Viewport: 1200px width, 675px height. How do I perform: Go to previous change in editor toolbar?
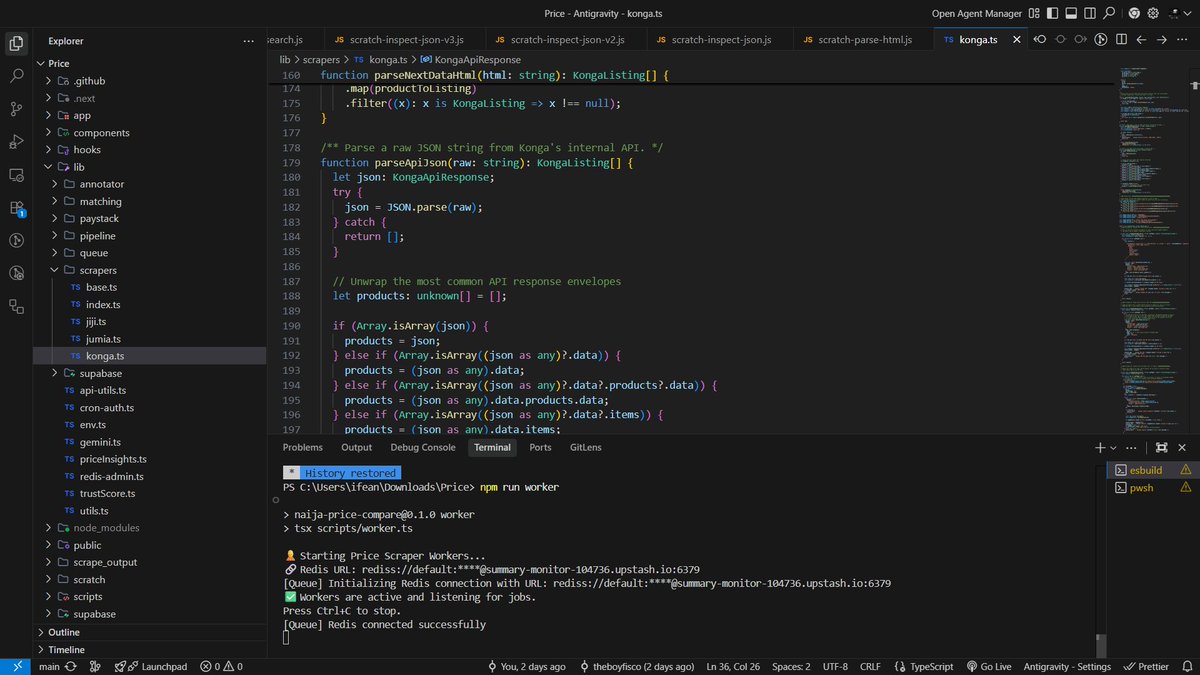[1040, 39]
